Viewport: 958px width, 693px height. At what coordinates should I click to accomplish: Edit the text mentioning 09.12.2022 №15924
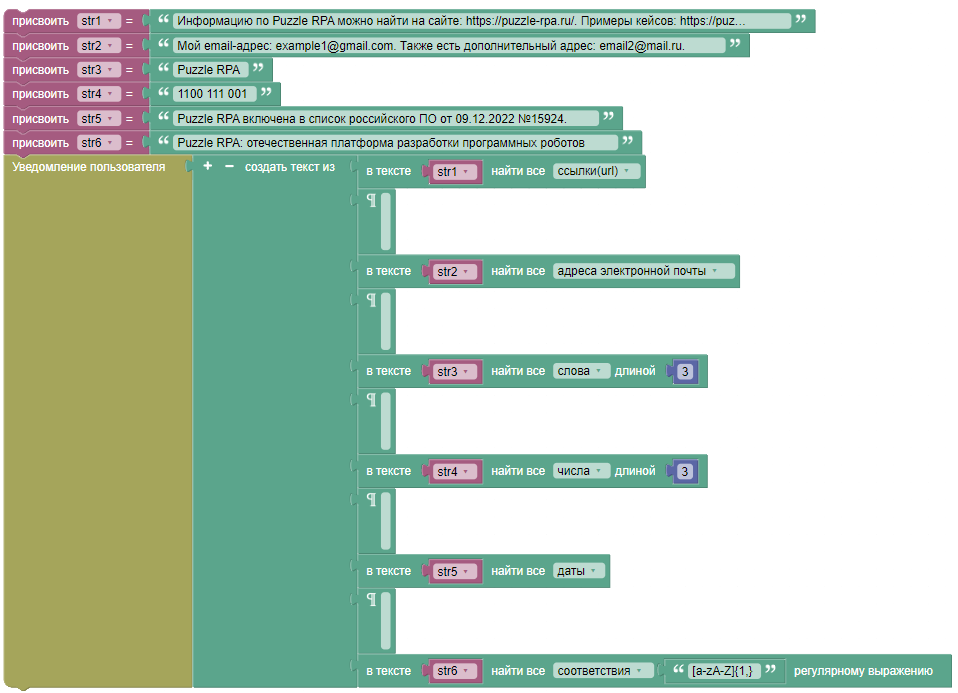click(386, 118)
